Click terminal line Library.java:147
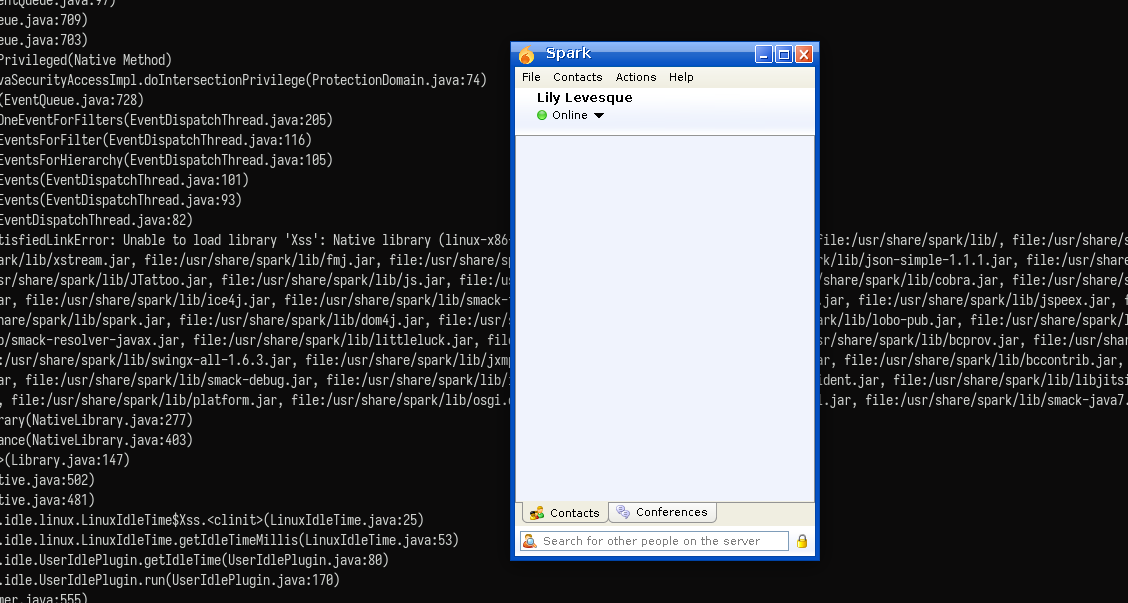The width and height of the screenshot is (1128, 603). click(65, 460)
